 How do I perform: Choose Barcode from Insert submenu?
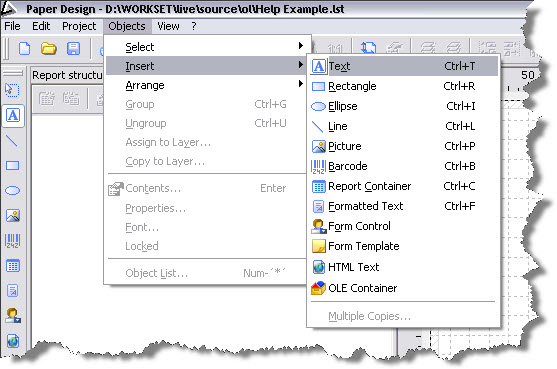coord(404,166)
